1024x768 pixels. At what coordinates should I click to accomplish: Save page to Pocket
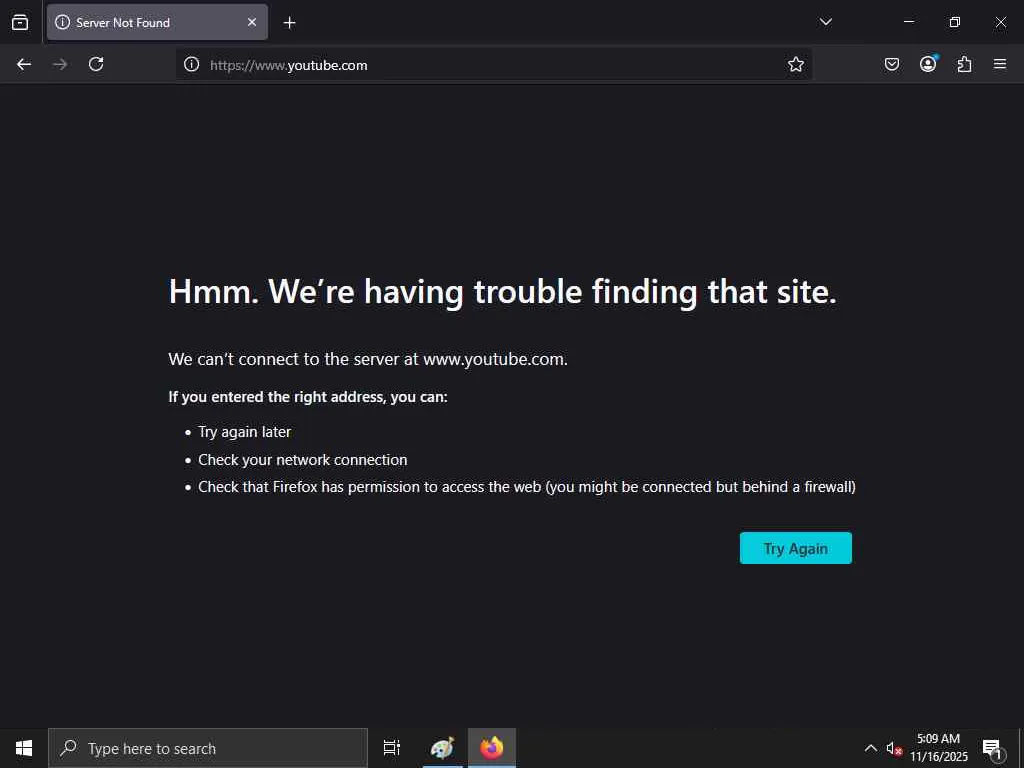coord(891,64)
